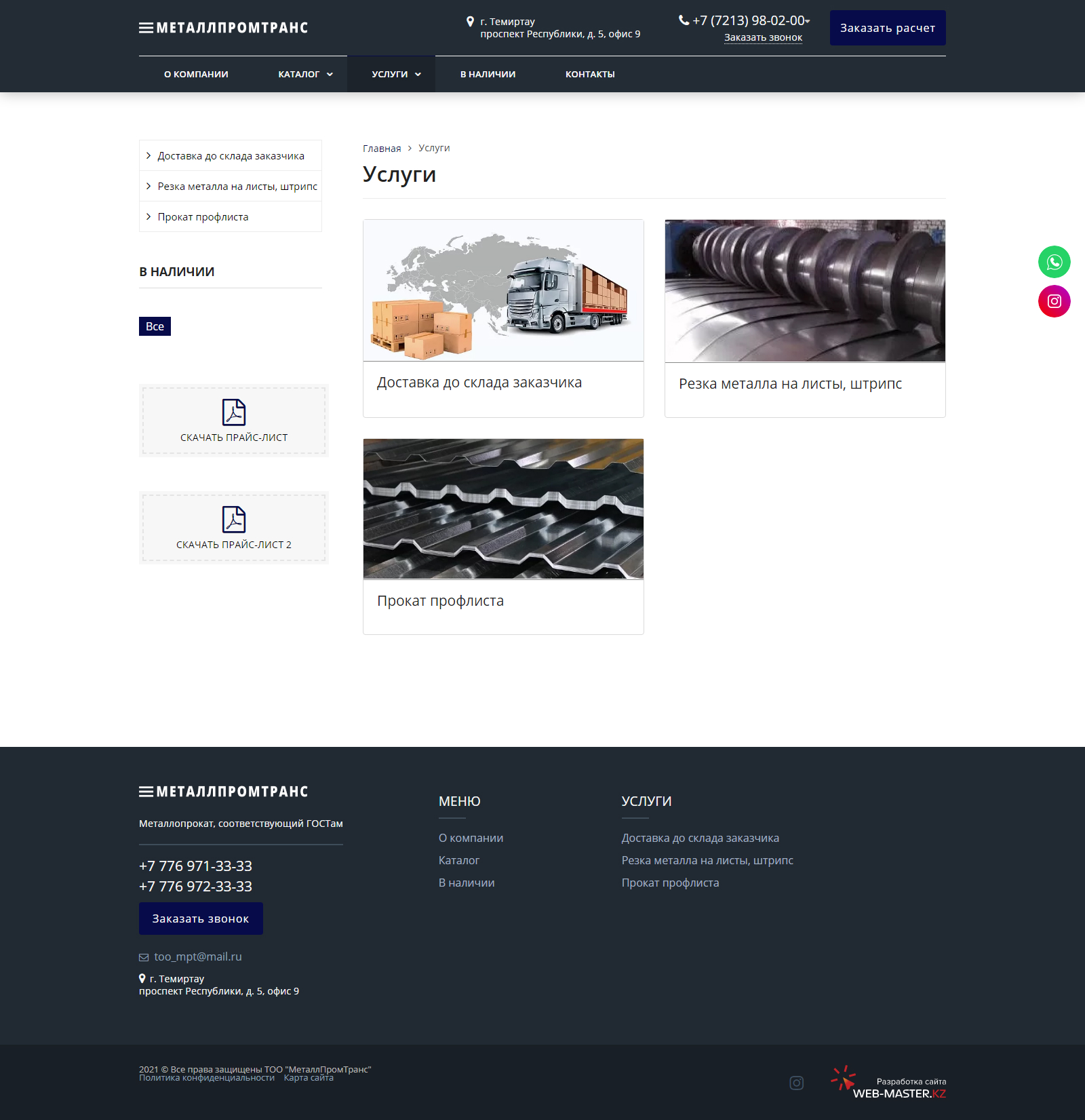Click header Заказать звонок link
Image resolution: width=1085 pixels, height=1120 pixels.
763,38
